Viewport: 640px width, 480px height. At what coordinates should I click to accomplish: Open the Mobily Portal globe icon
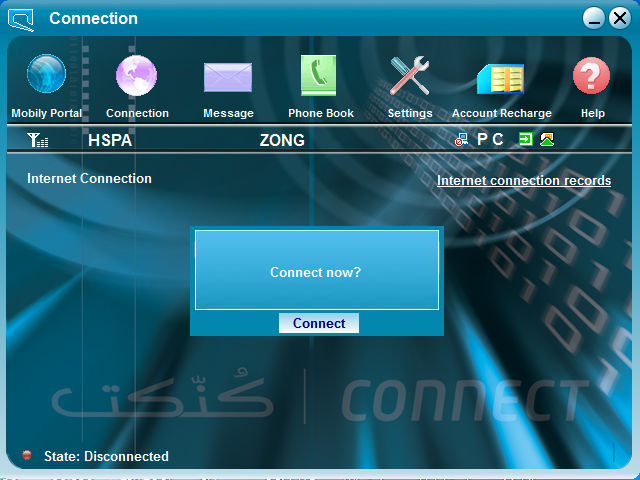46,74
